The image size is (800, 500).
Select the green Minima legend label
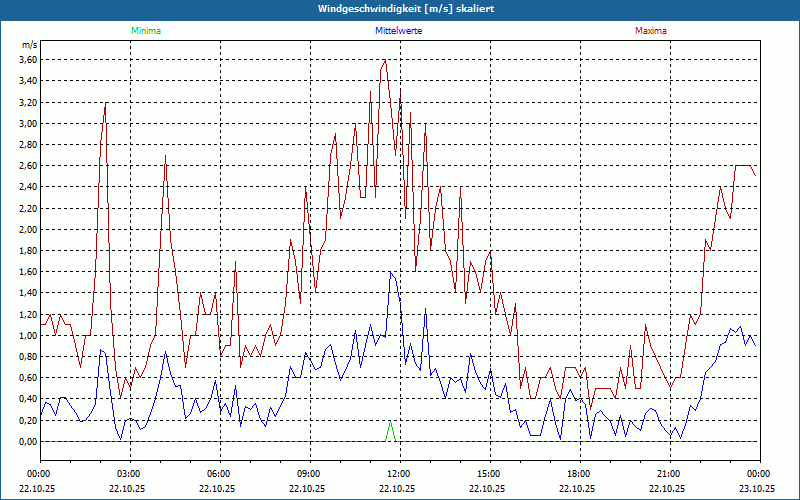(146, 31)
